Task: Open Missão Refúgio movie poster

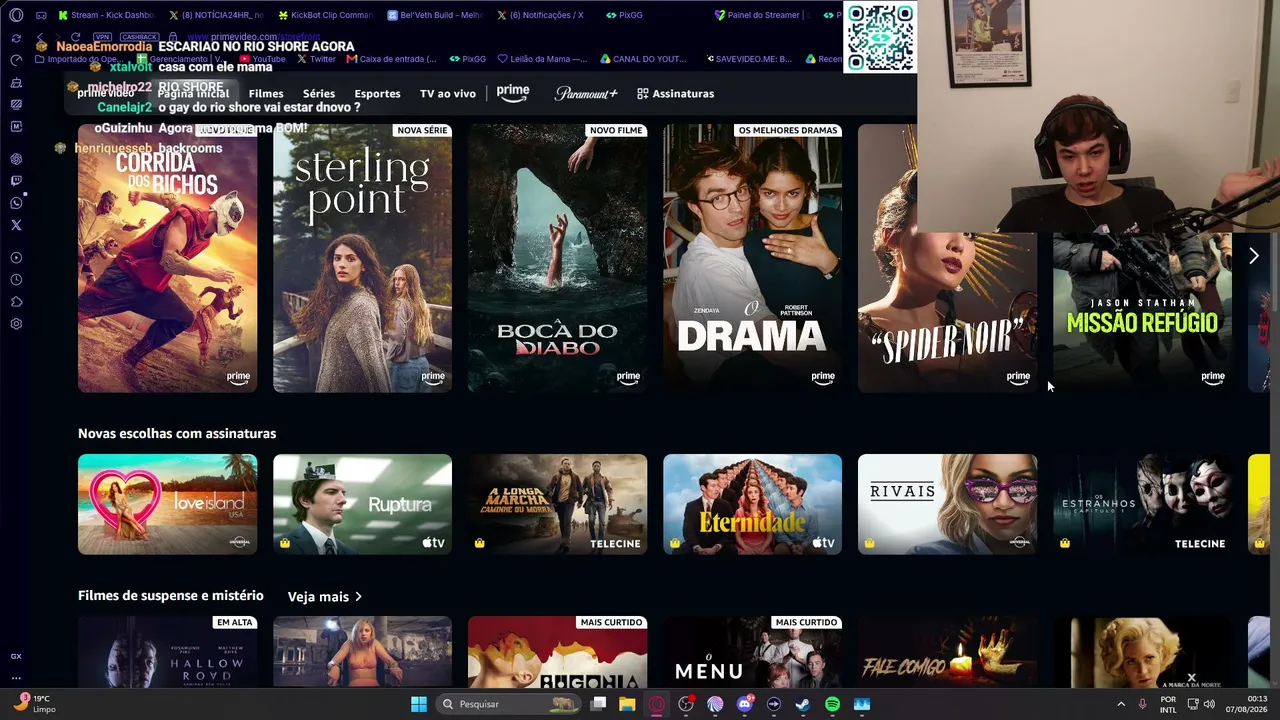Action: (x=1142, y=312)
